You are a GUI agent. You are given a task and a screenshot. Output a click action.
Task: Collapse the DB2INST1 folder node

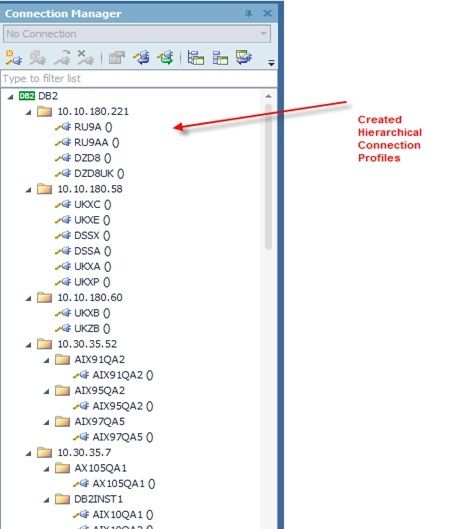pos(47,500)
